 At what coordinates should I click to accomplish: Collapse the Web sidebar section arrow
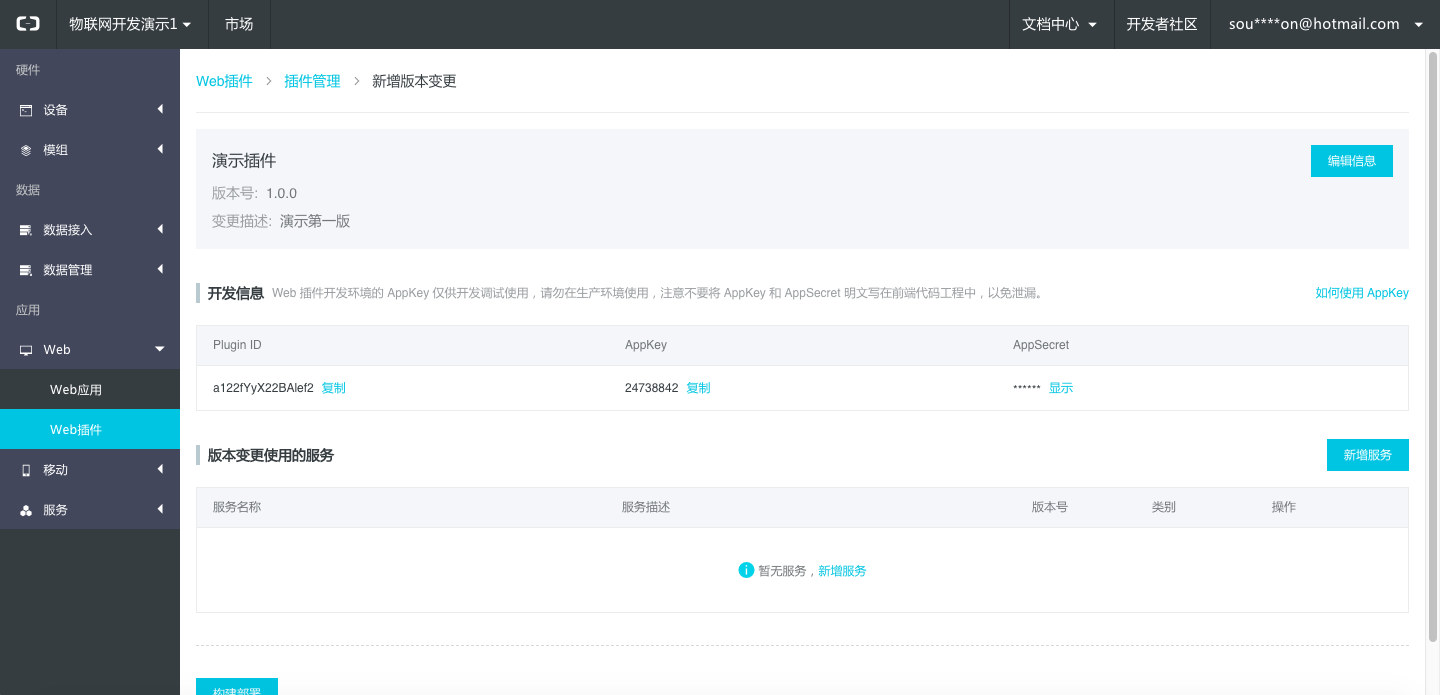[x=160, y=349]
